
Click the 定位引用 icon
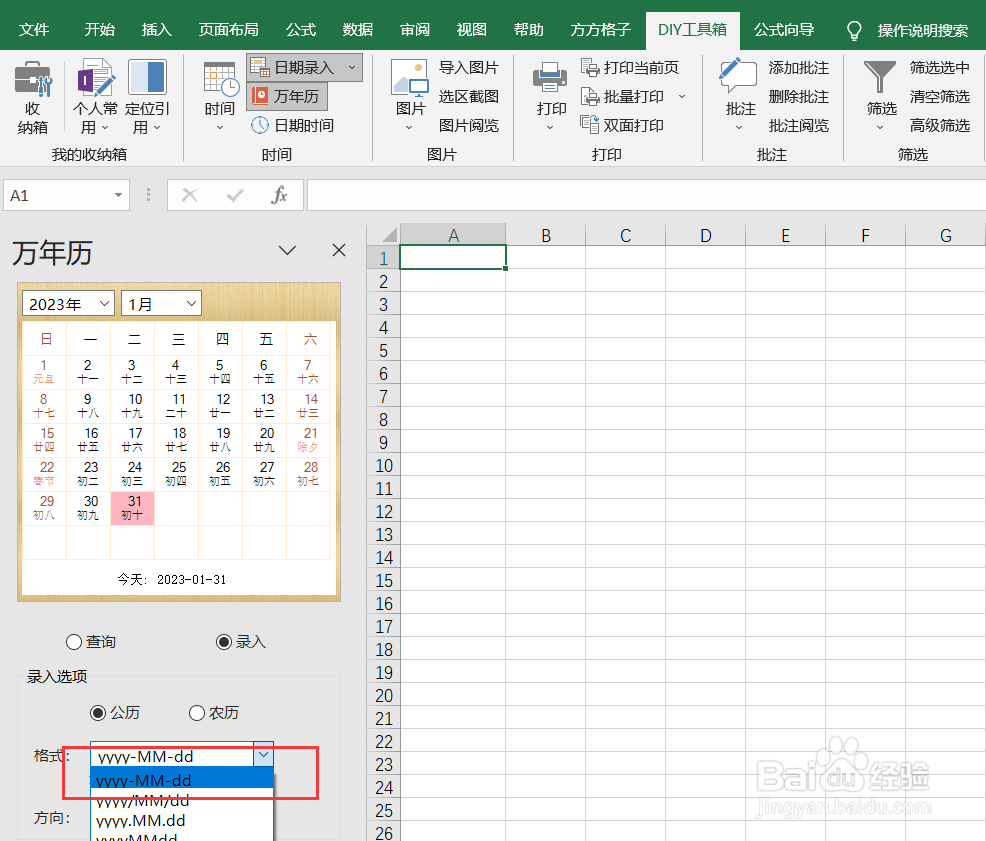point(147,78)
